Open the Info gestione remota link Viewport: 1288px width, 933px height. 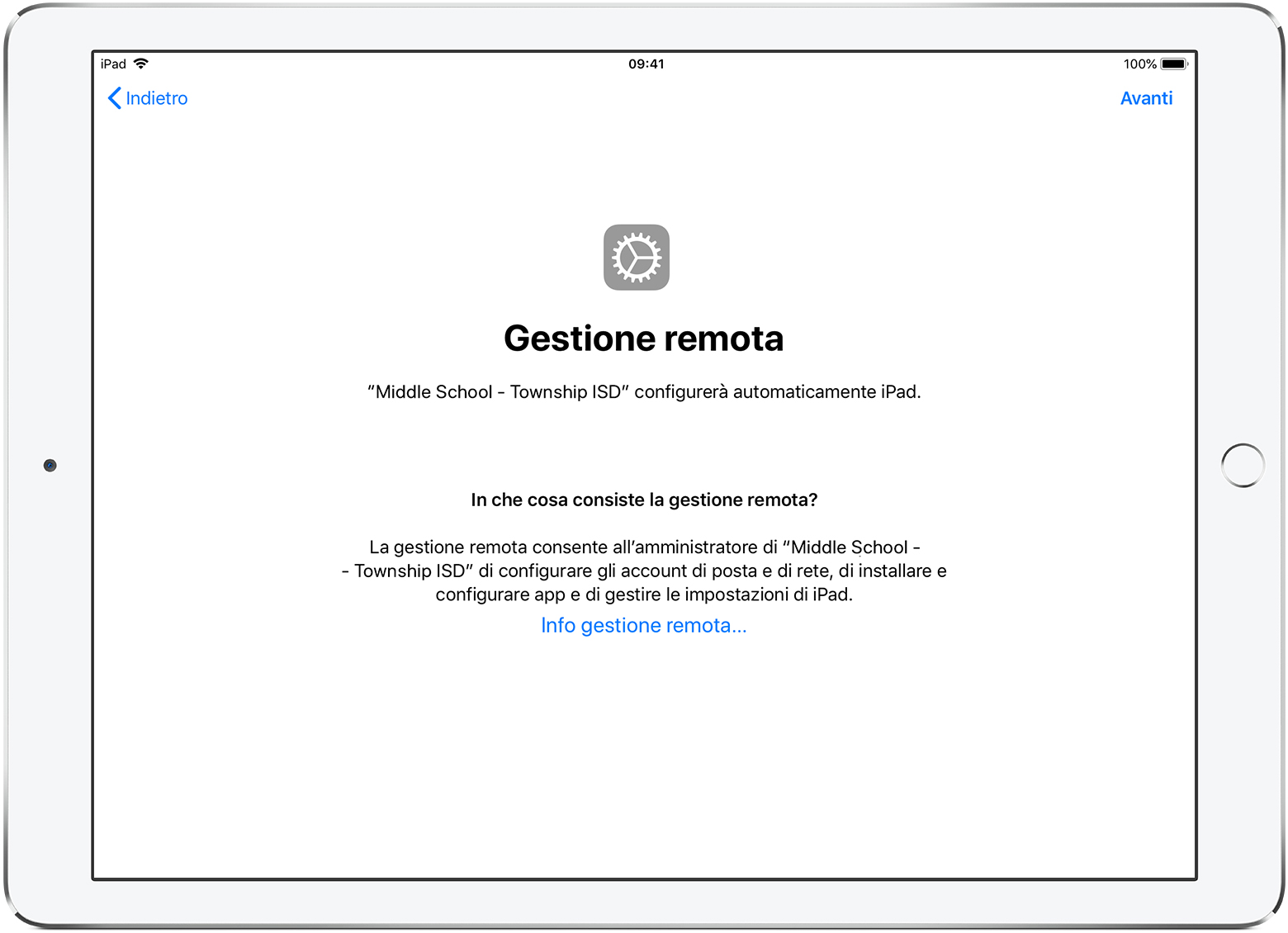tap(644, 626)
